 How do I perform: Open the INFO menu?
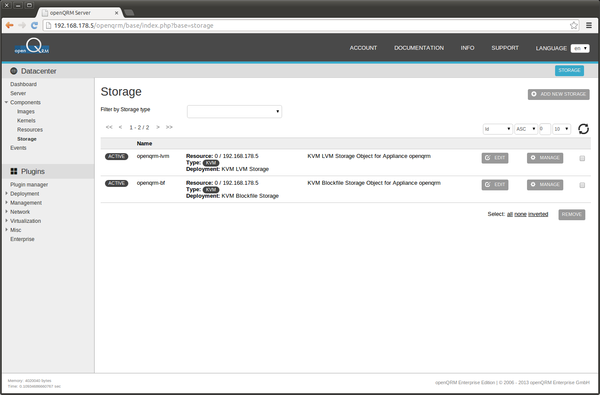[x=467, y=48]
